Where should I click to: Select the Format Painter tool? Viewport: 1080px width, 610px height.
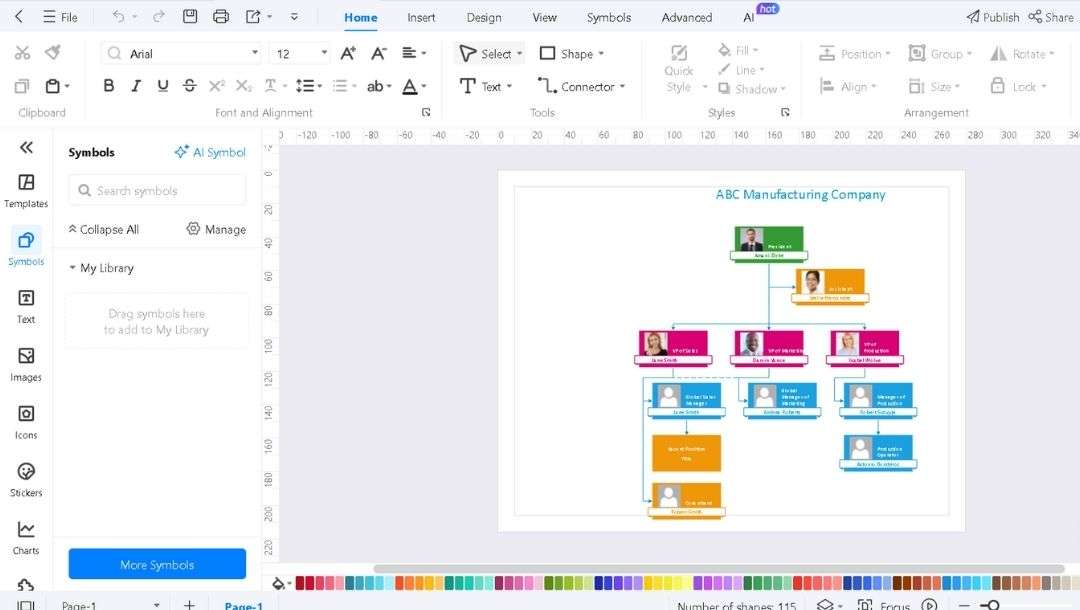pos(54,52)
